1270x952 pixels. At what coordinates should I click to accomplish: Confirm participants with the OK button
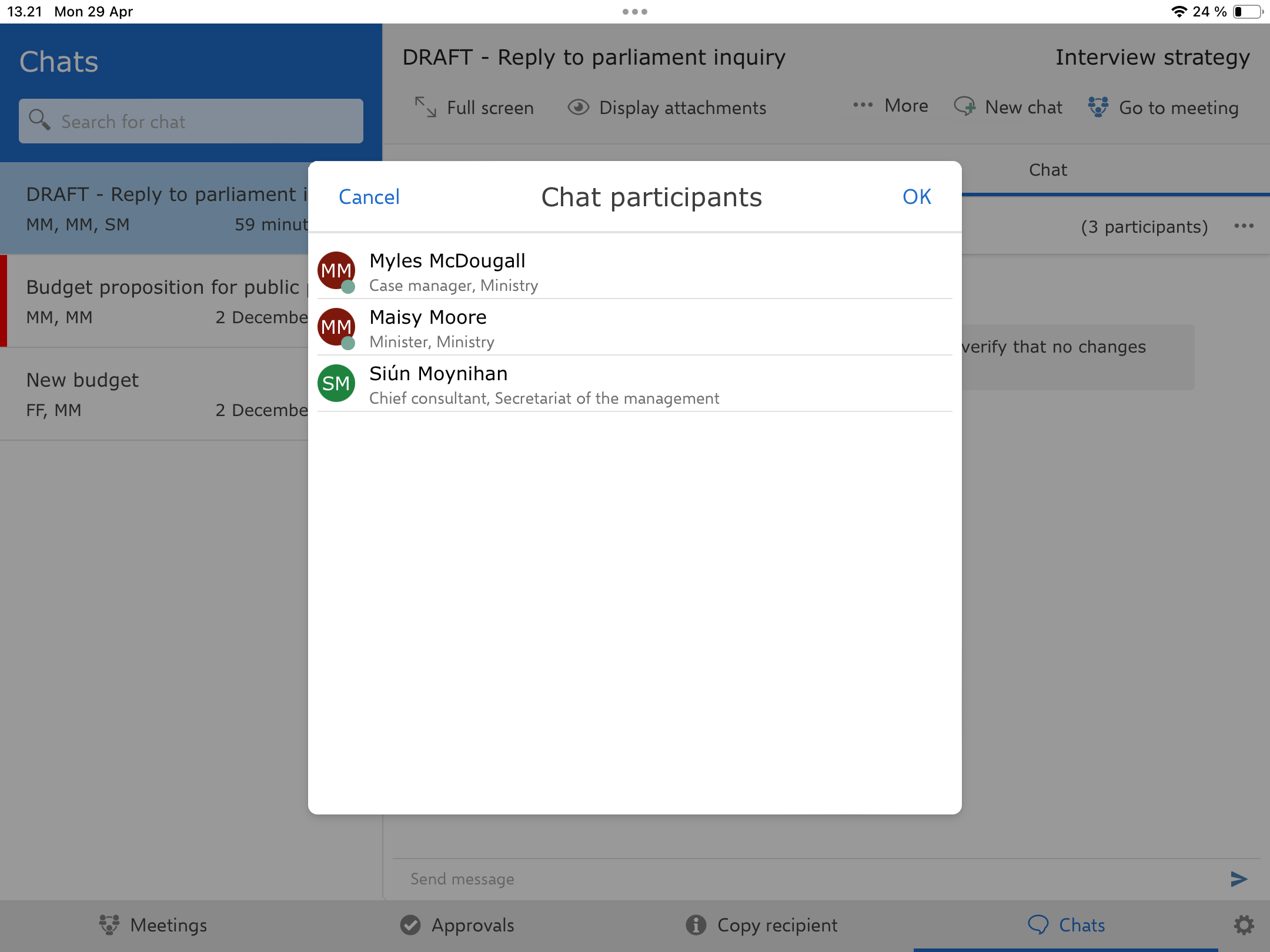pos(917,197)
